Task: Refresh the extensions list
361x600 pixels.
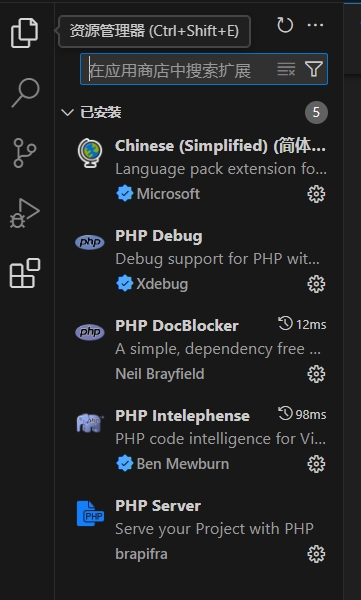Action: [285, 25]
